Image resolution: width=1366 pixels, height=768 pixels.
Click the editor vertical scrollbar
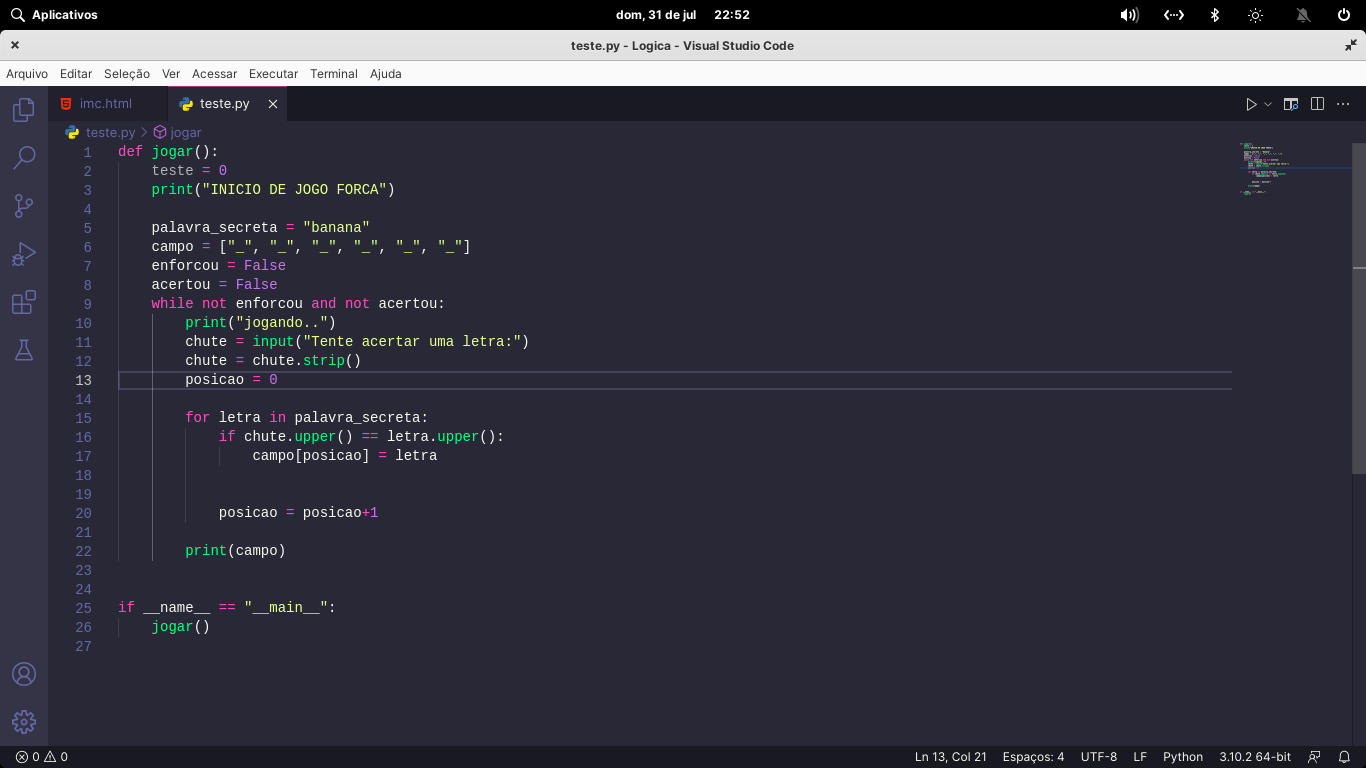1359,308
